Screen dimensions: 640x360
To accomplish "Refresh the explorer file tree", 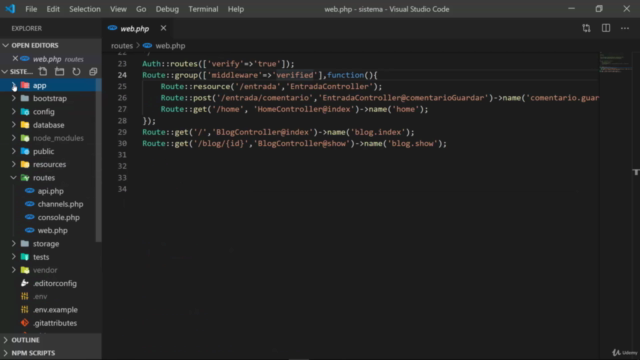I will (x=76, y=72).
